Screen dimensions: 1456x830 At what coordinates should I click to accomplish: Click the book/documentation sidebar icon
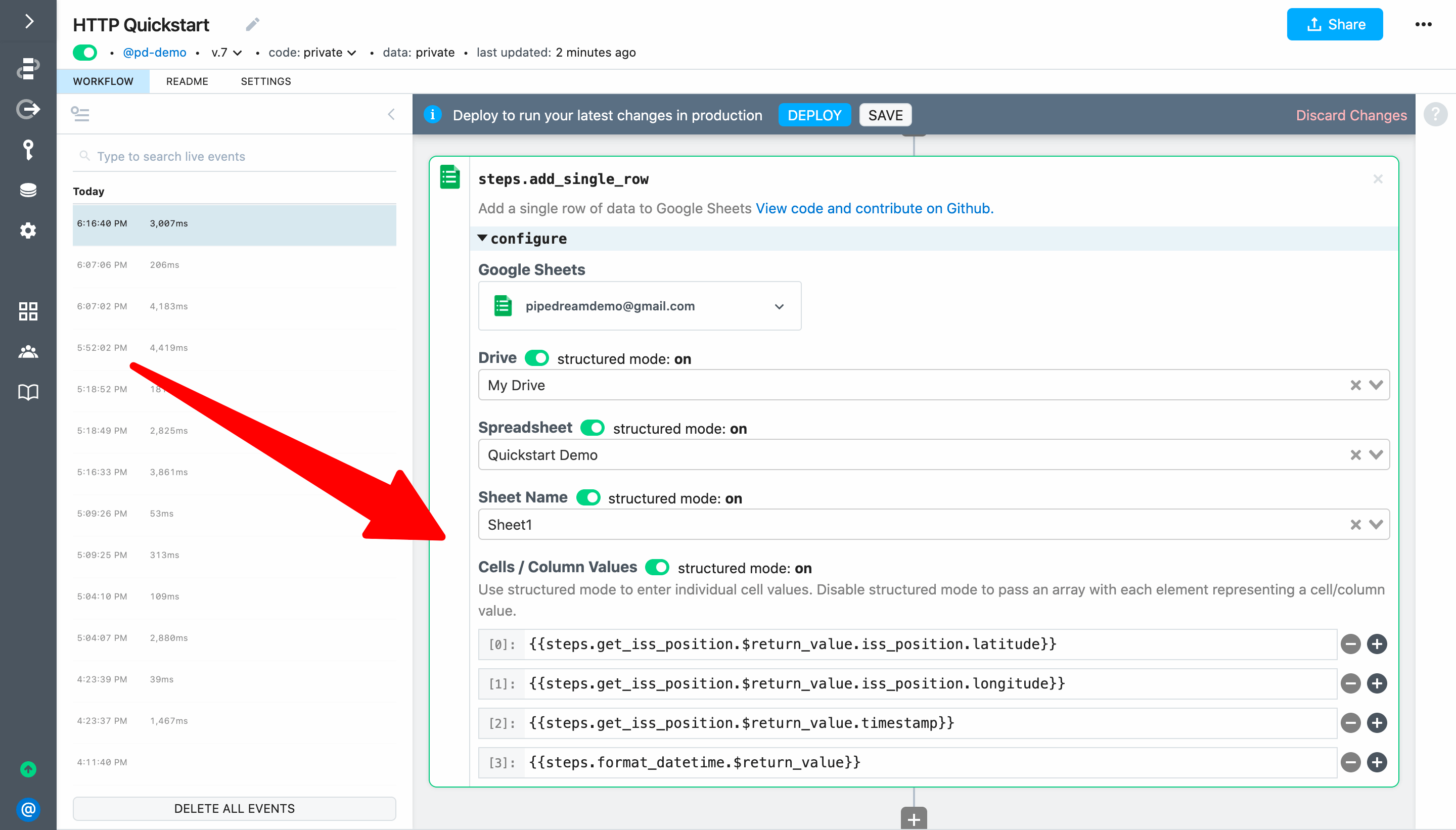[x=28, y=390]
